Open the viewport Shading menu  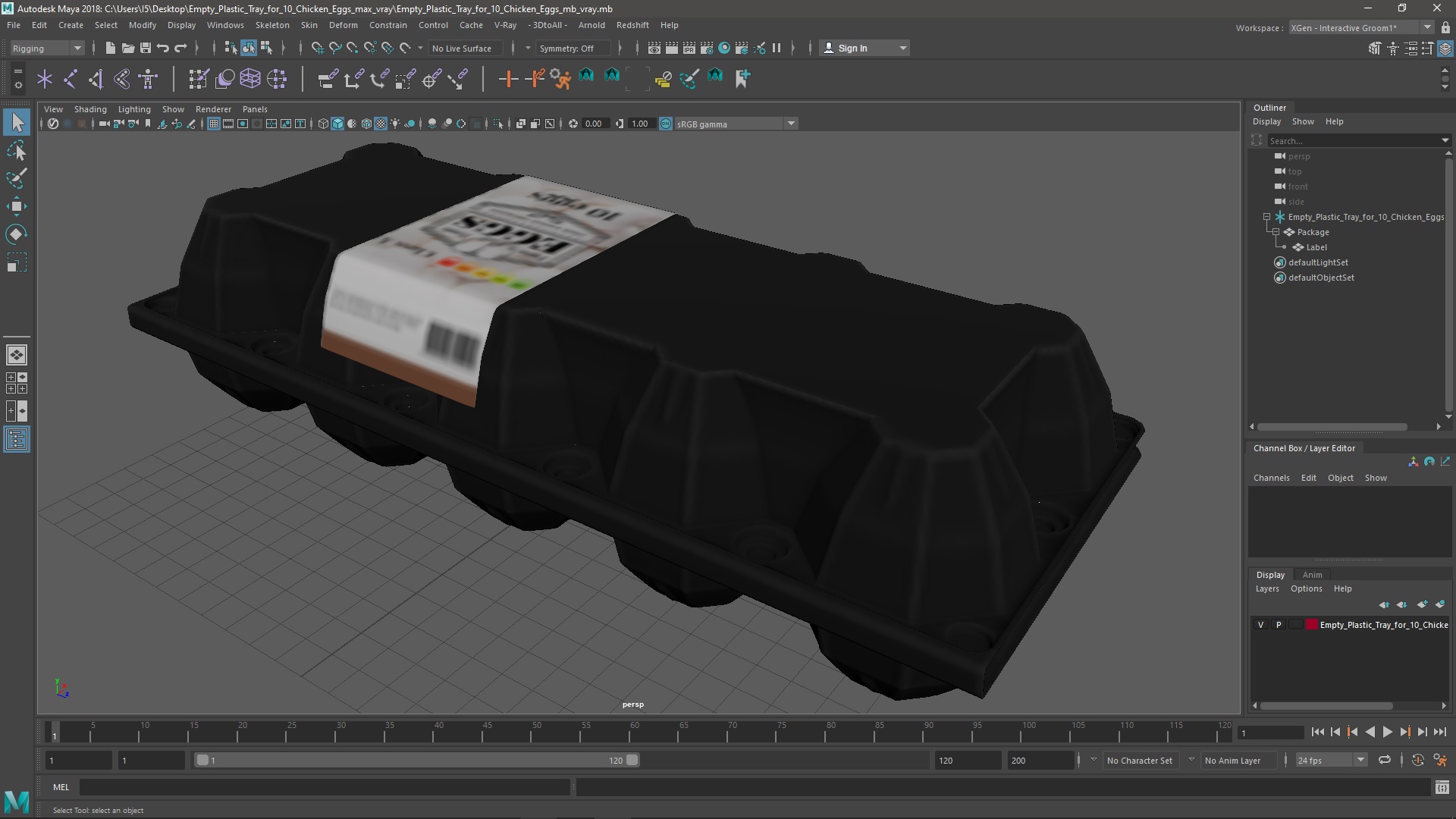pos(90,109)
